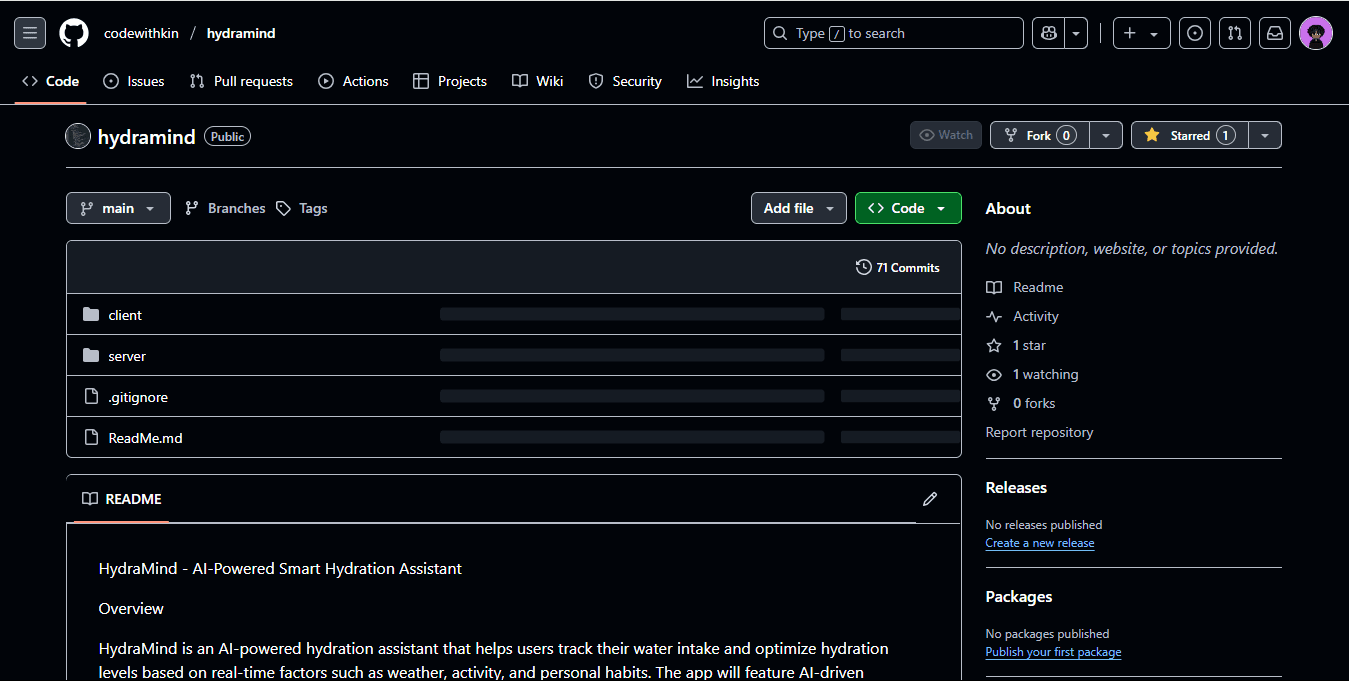
Task: Click the GitHub logo homepage icon
Action: pos(74,33)
